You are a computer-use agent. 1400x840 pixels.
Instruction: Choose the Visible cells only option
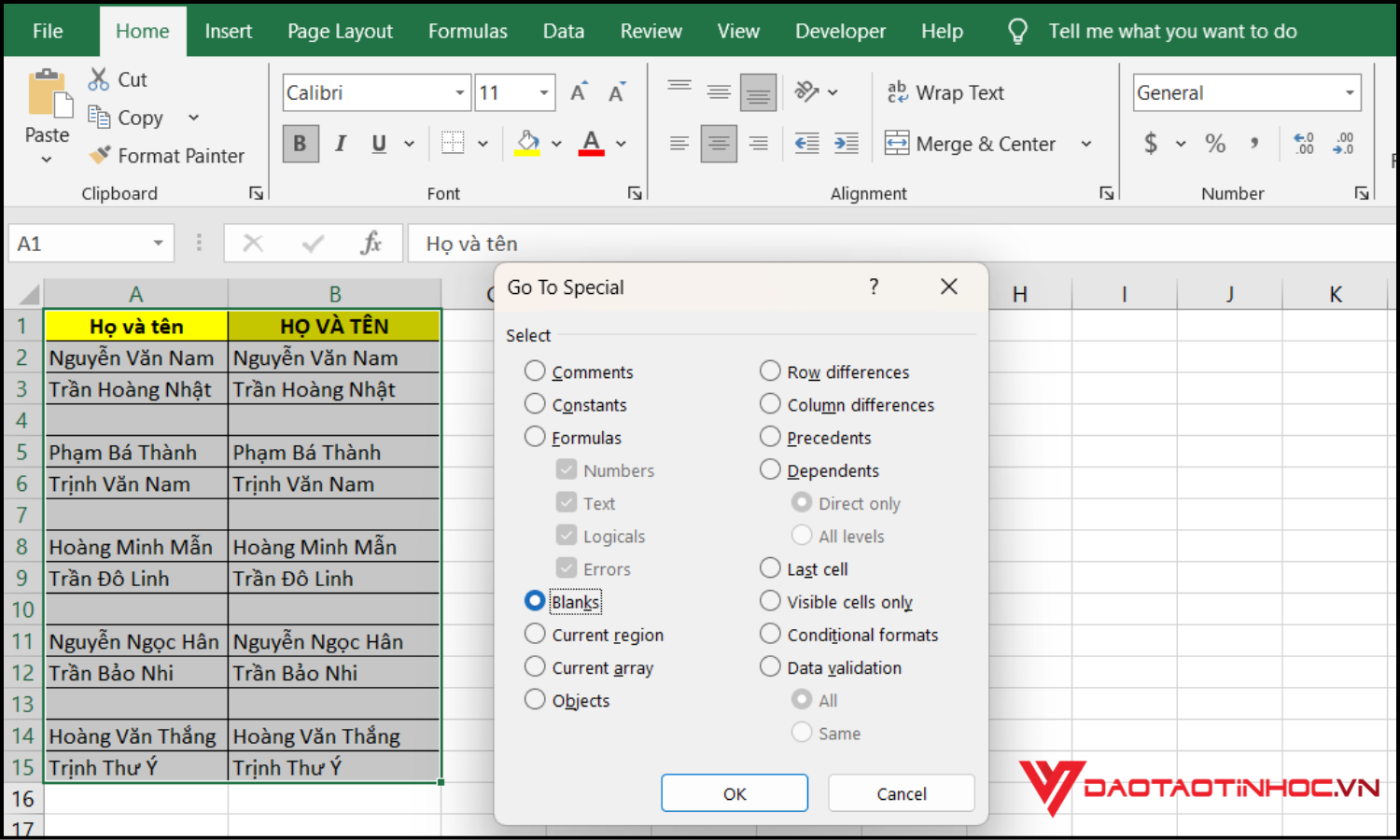(x=770, y=602)
